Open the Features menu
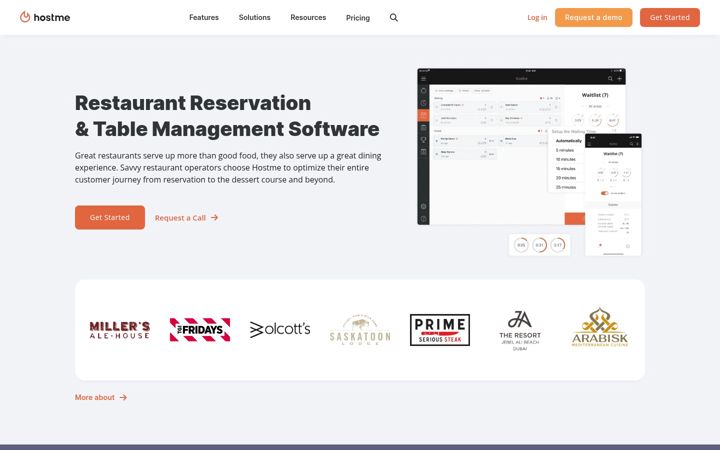 point(204,17)
